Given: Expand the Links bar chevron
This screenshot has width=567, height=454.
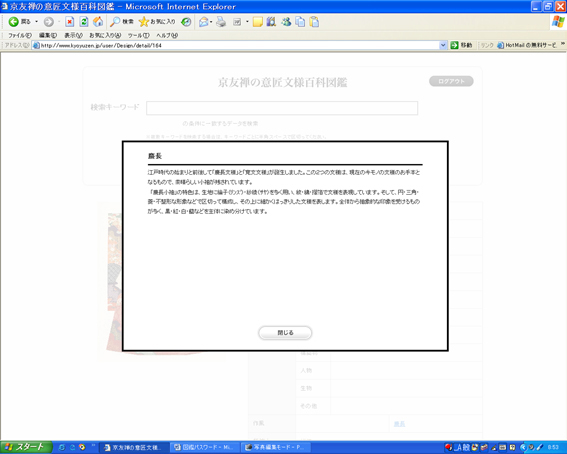Looking at the screenshot, I should click(x=563, y=44).
